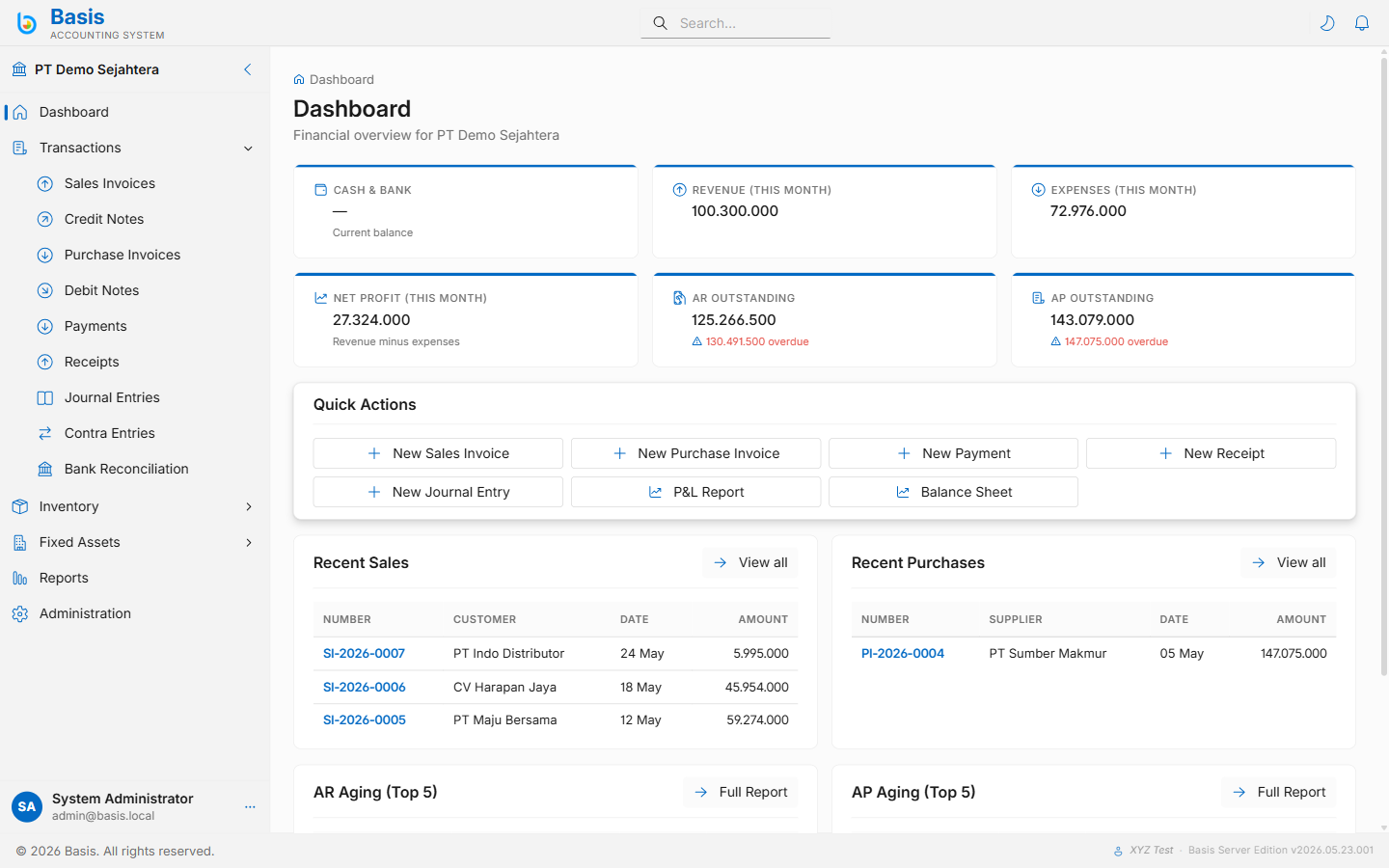Toggle dark mode with the moon icon
This screenshot has height=868, width=1389.
pos(1327,23)
